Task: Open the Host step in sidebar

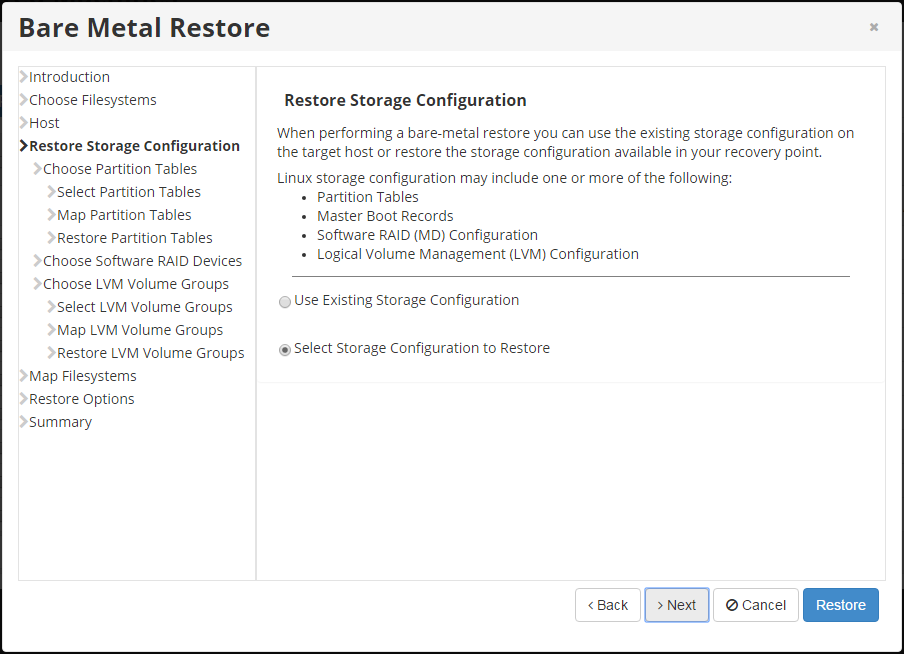Action: pyautogui.click(x=44, y=123)
